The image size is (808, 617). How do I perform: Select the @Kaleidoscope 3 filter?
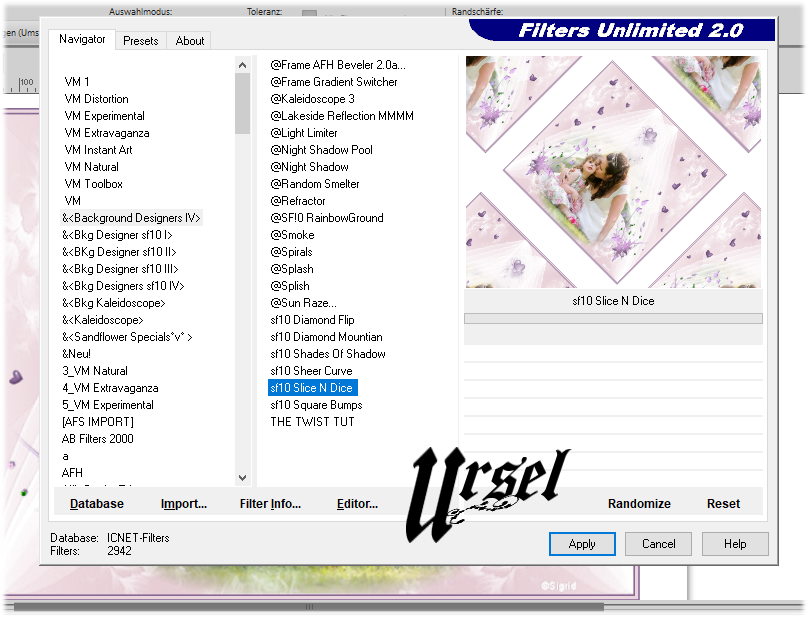[x=312, y=99]
